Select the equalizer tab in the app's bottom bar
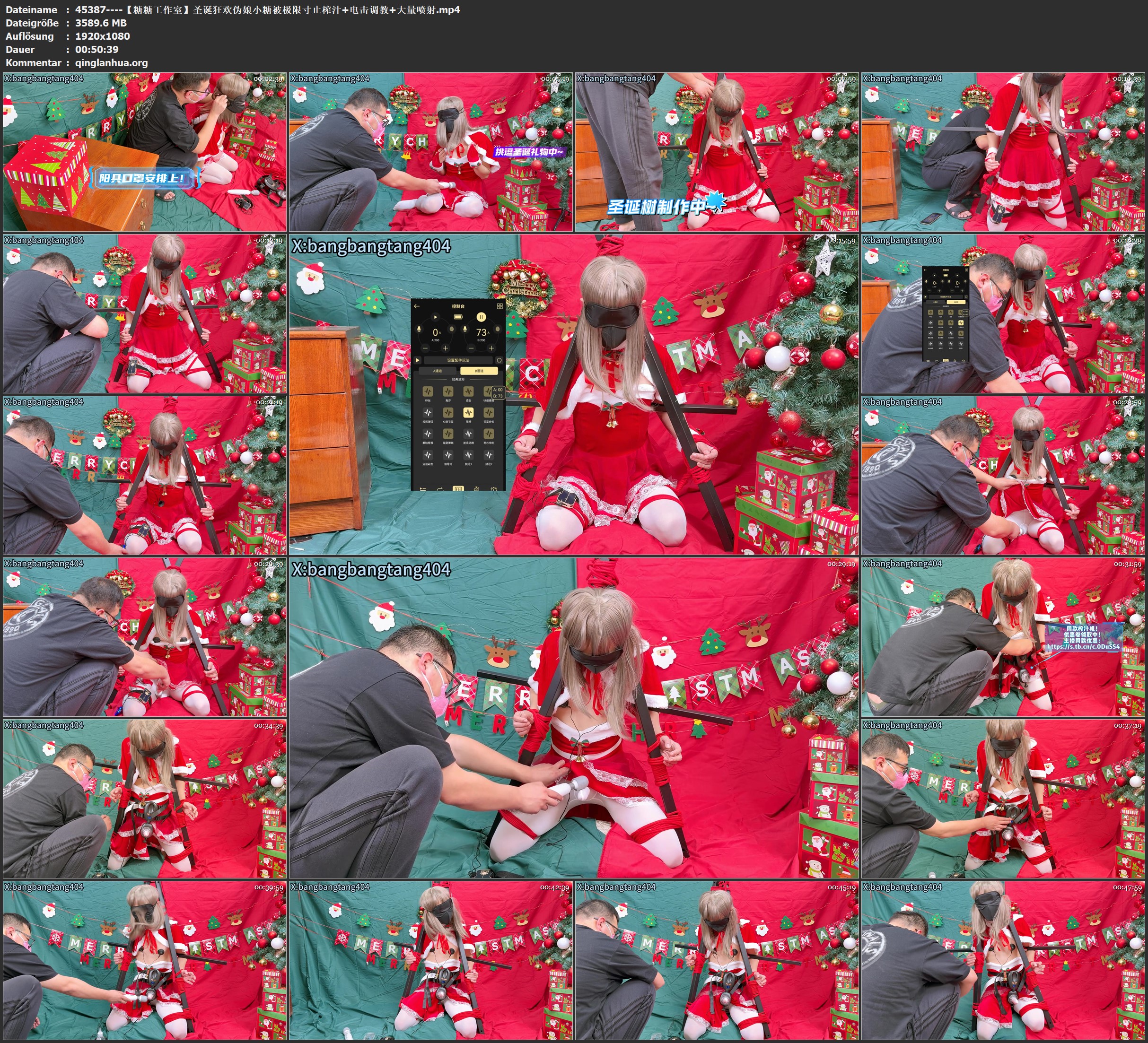 pyautogui.click(x=458, y=488)
